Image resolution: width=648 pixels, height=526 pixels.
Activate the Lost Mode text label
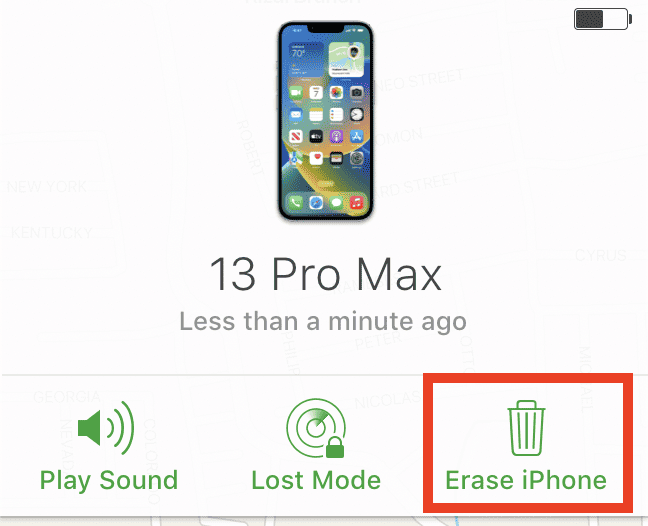click(x=316, y=481)
